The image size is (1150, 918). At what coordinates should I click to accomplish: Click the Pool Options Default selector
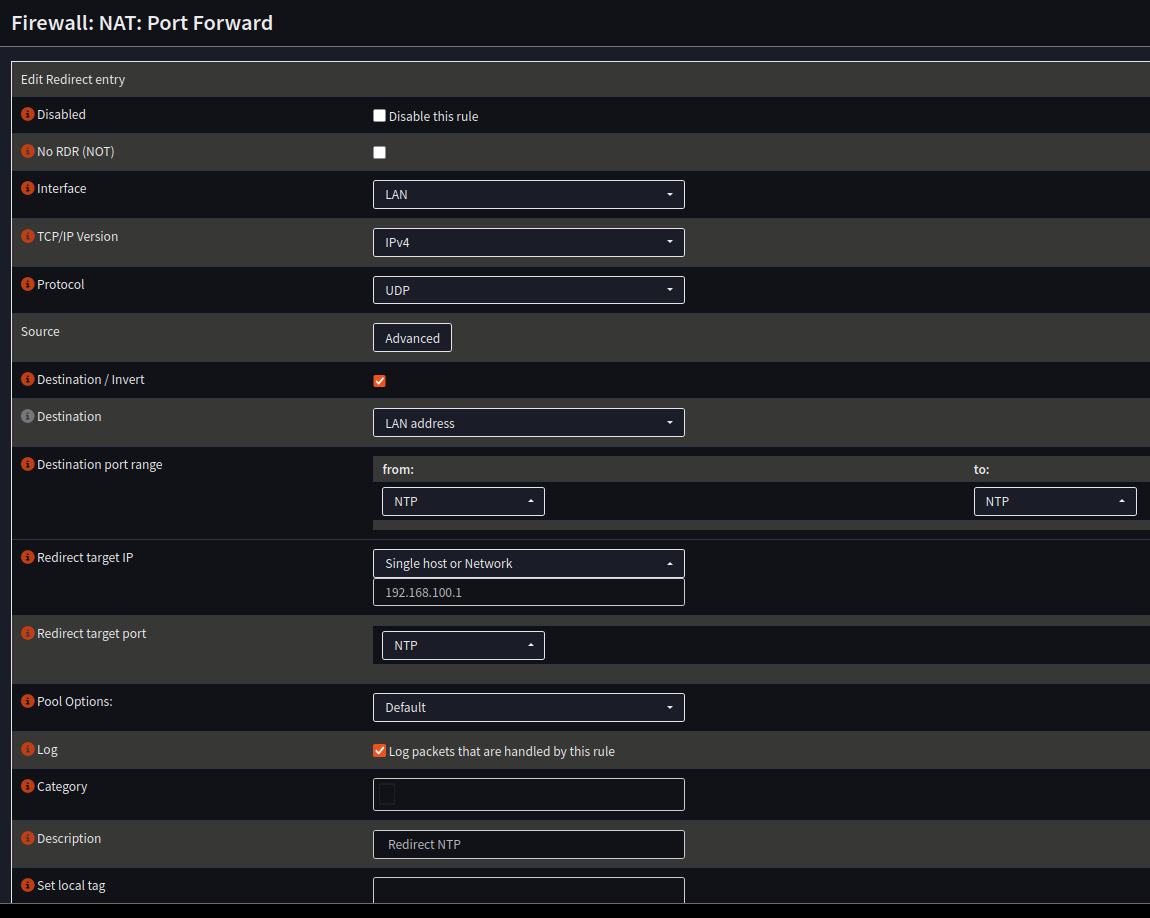[528, 707]
